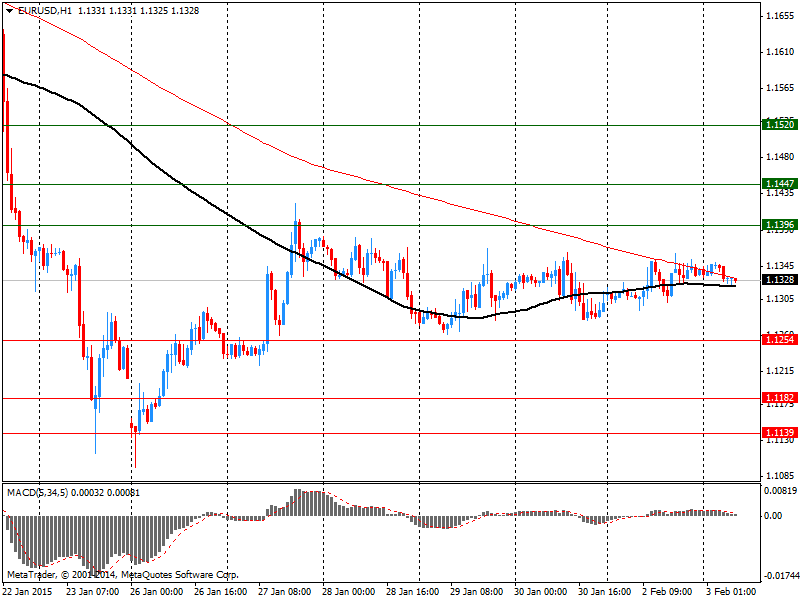
Task: Click the 30 Jan 00:00 time label
Action: [x=540, y=592]
